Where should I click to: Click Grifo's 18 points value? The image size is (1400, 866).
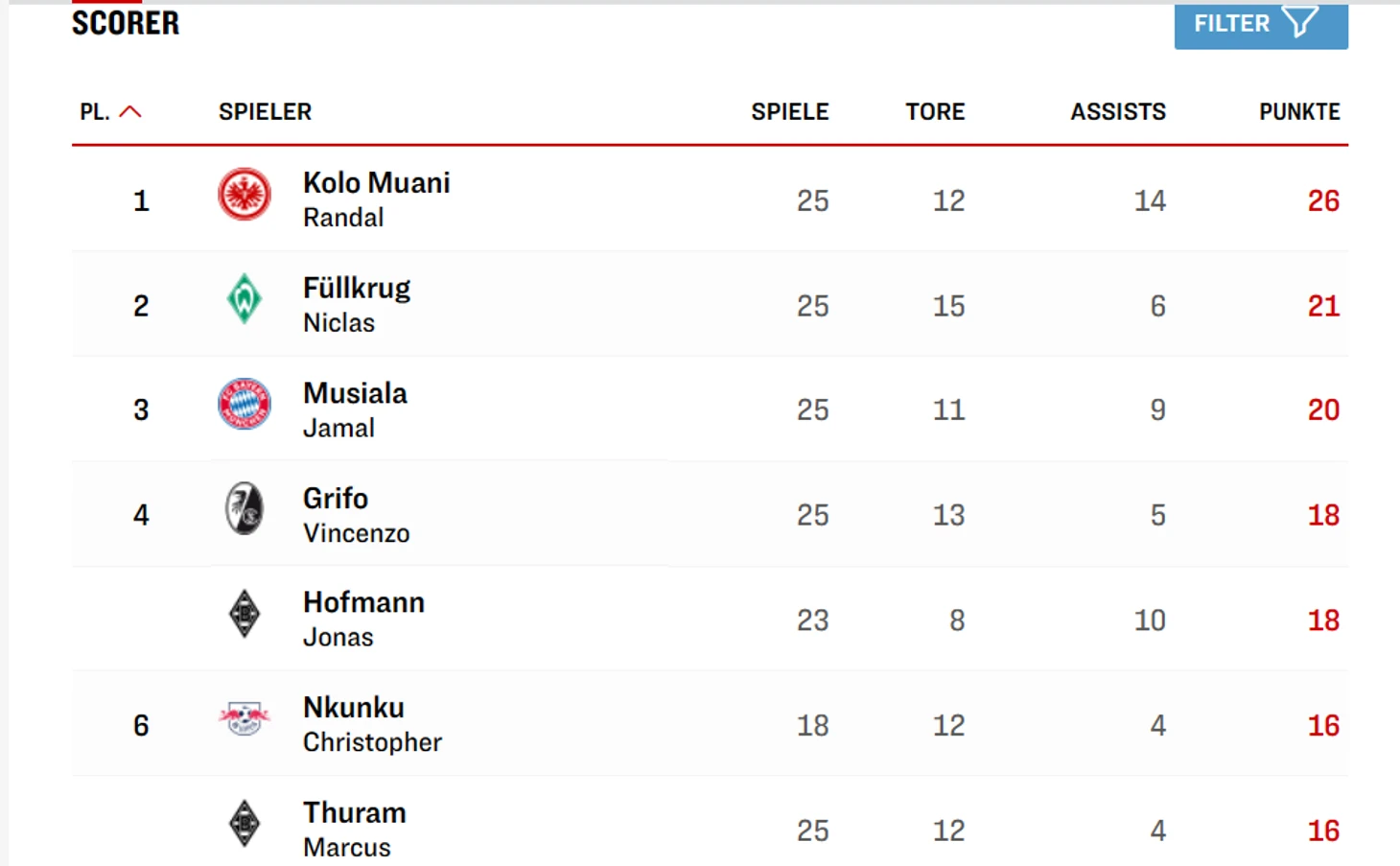click(1323, 515)
